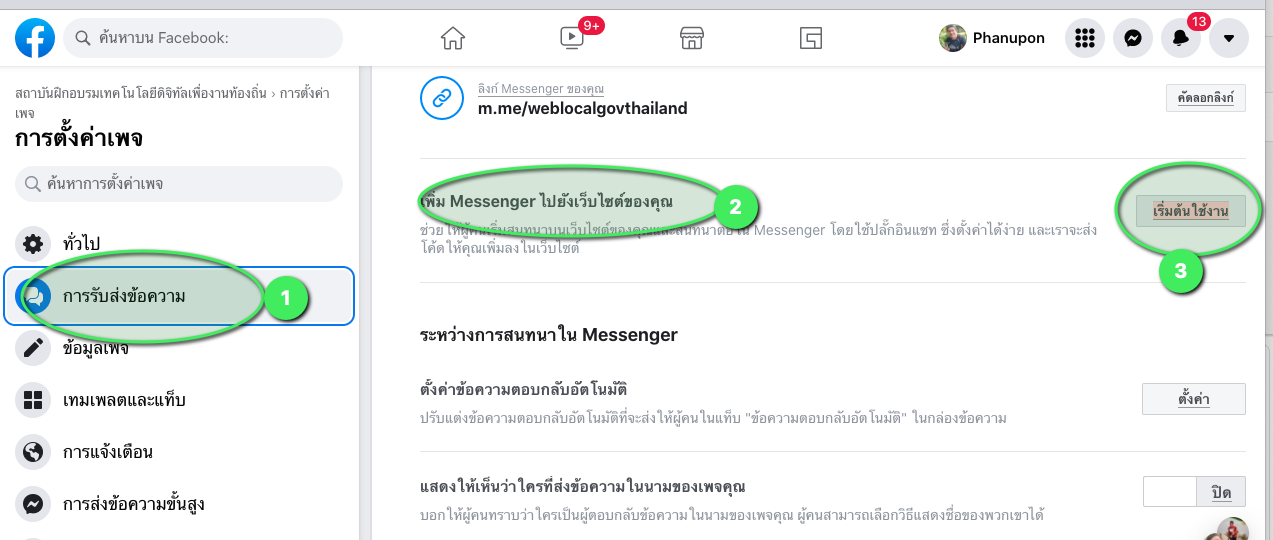
Task: Open the Messenger icon in top bar
Action: (x=1132, y=38)
